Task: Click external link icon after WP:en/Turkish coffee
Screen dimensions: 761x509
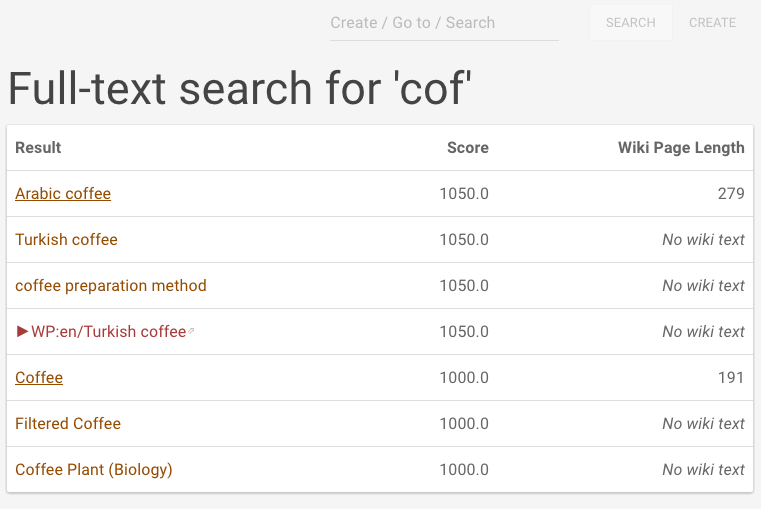Action: pos(191,332)
